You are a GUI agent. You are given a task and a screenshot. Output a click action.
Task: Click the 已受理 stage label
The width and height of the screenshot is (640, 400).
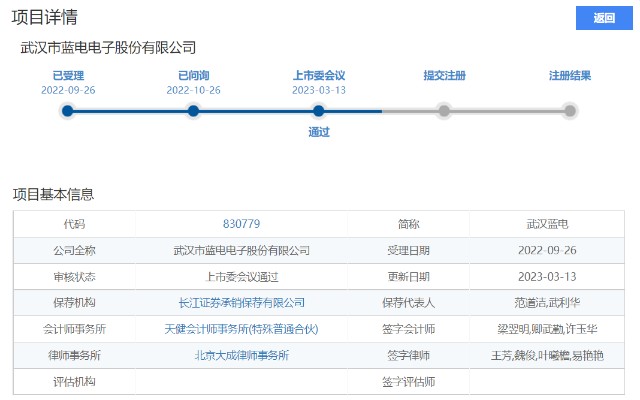tap(68, 76)
